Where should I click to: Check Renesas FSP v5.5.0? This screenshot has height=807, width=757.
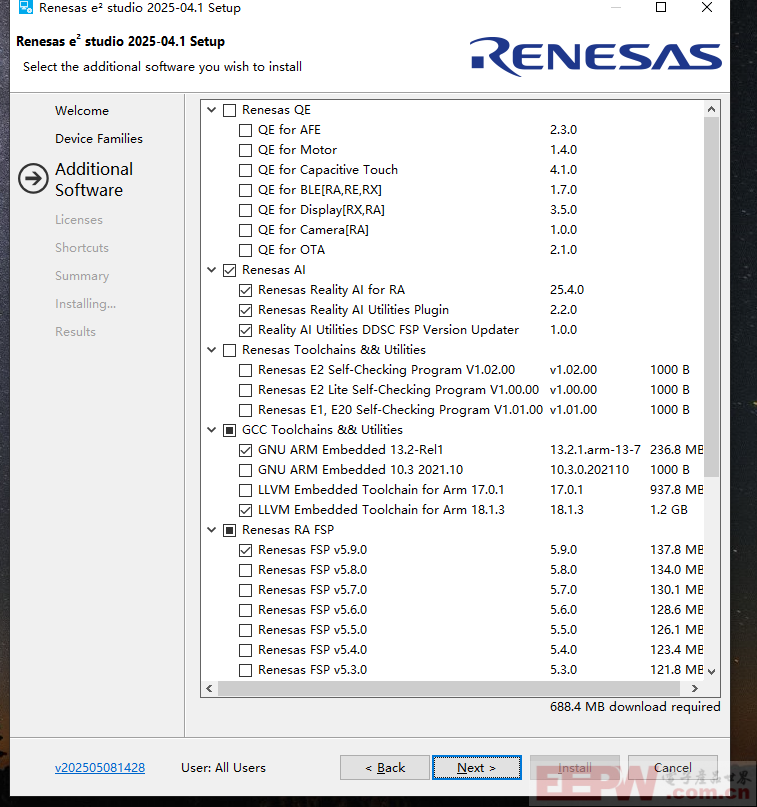(x=245, y=630)
